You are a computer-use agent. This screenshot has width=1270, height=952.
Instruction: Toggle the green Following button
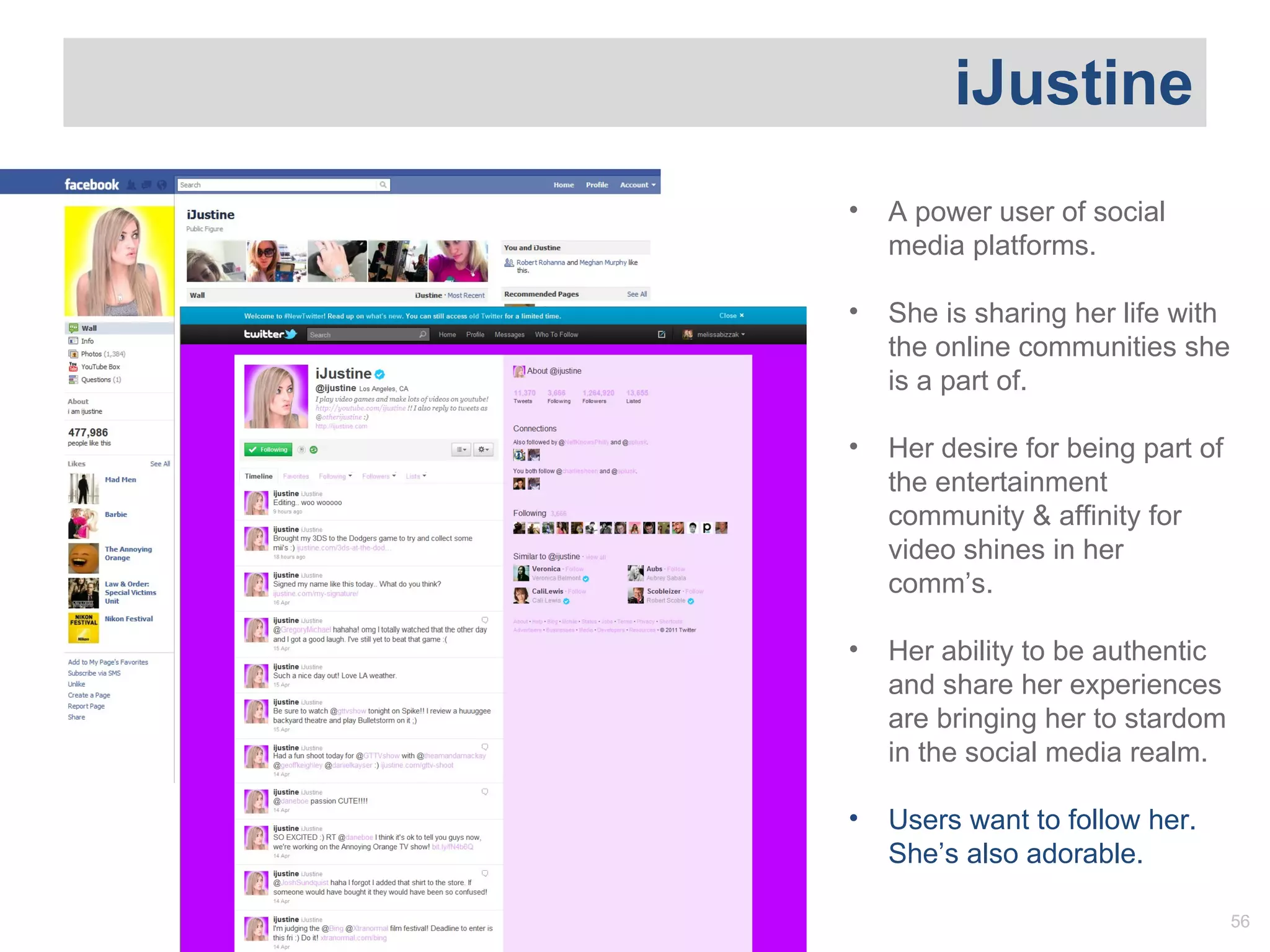pos(268,449)
